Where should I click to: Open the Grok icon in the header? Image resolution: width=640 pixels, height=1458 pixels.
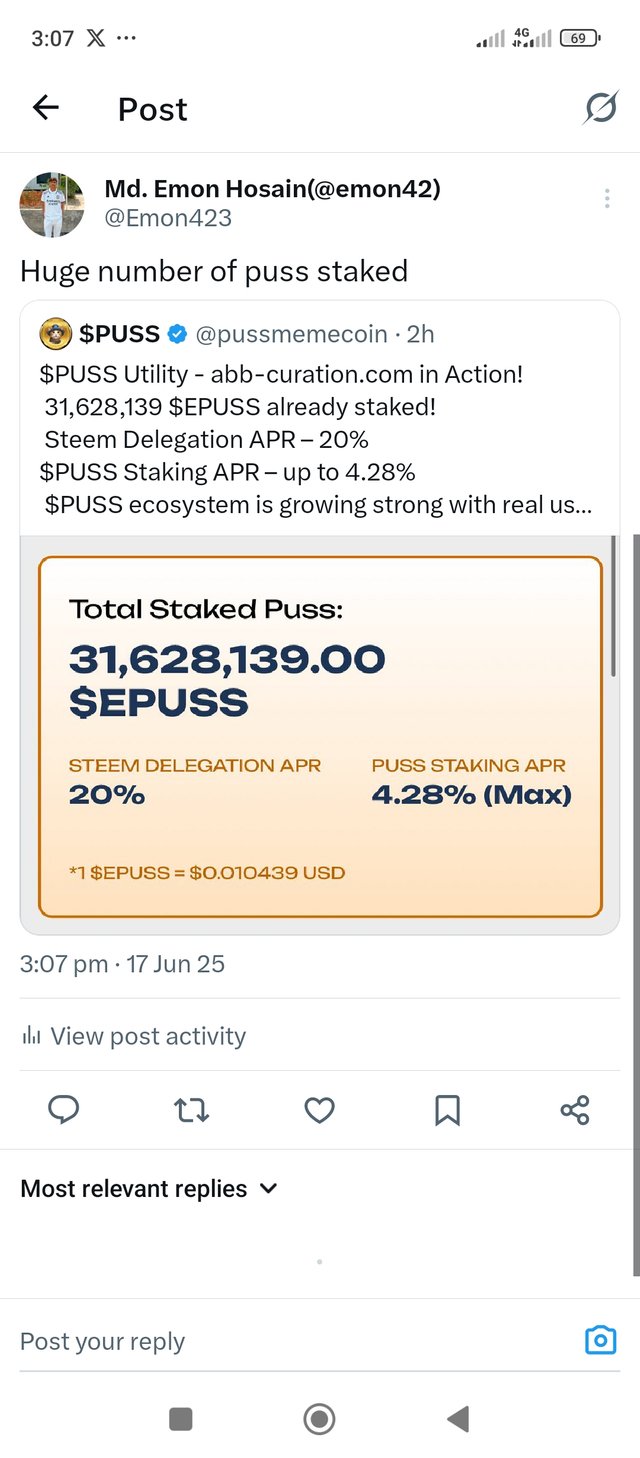pos(600,108)
